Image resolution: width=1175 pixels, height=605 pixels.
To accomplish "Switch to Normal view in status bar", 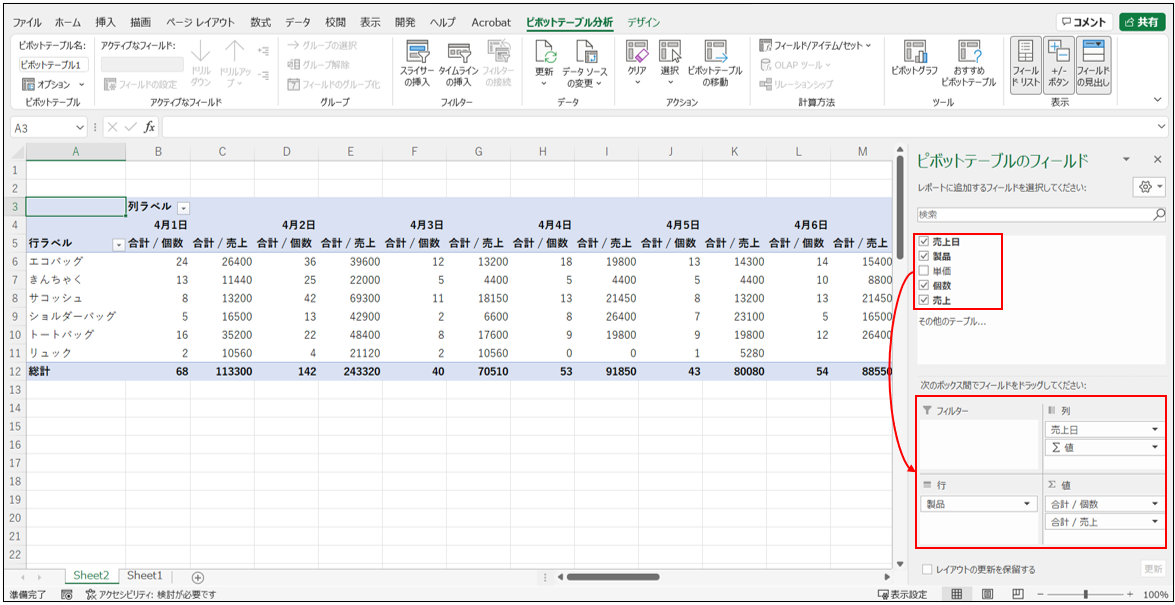I will 957,595.
